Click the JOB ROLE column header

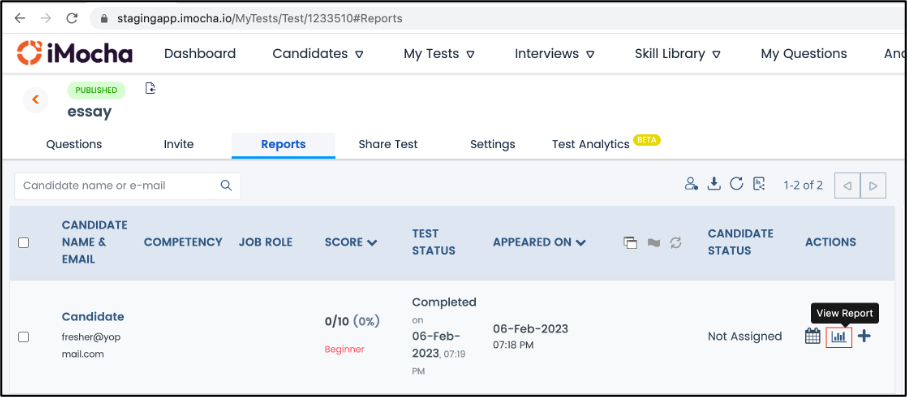click(x=266, y=242)
